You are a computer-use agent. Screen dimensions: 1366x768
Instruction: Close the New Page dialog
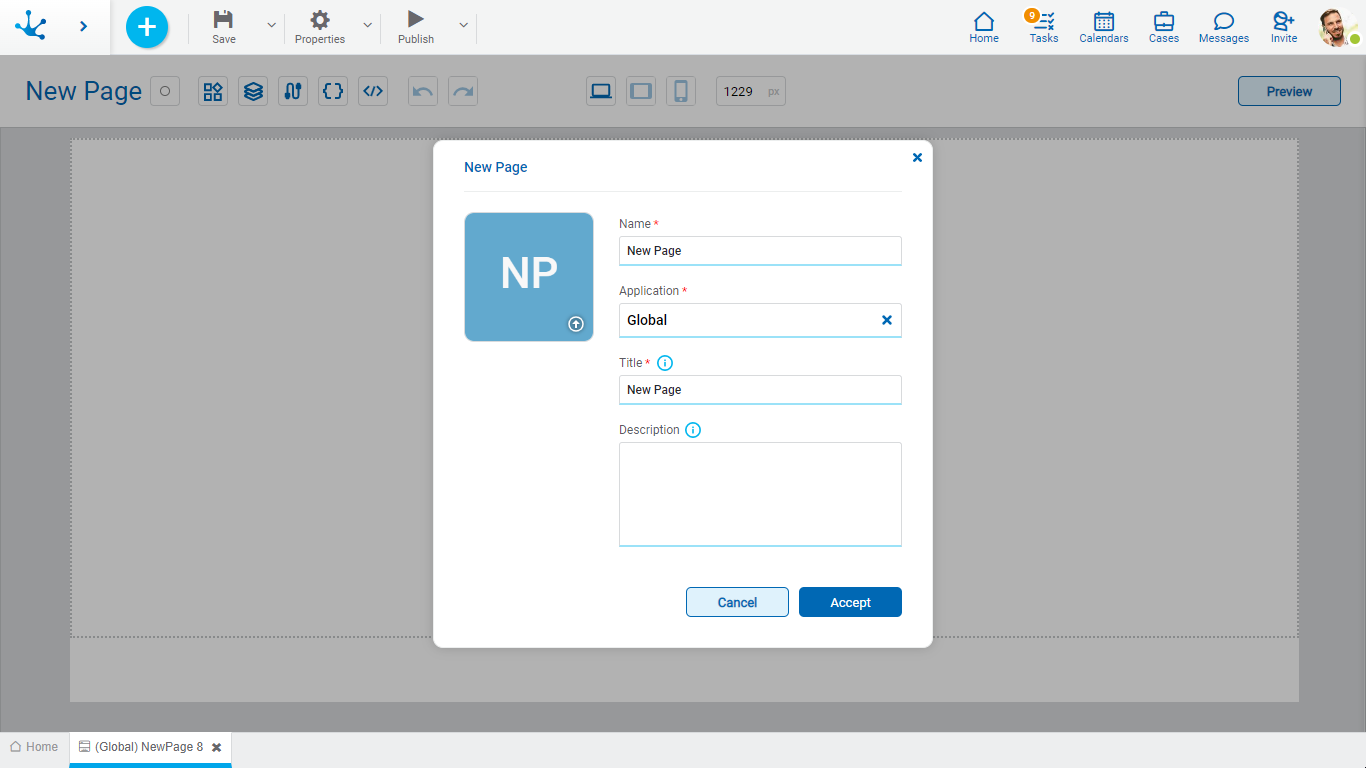[917, 157]
